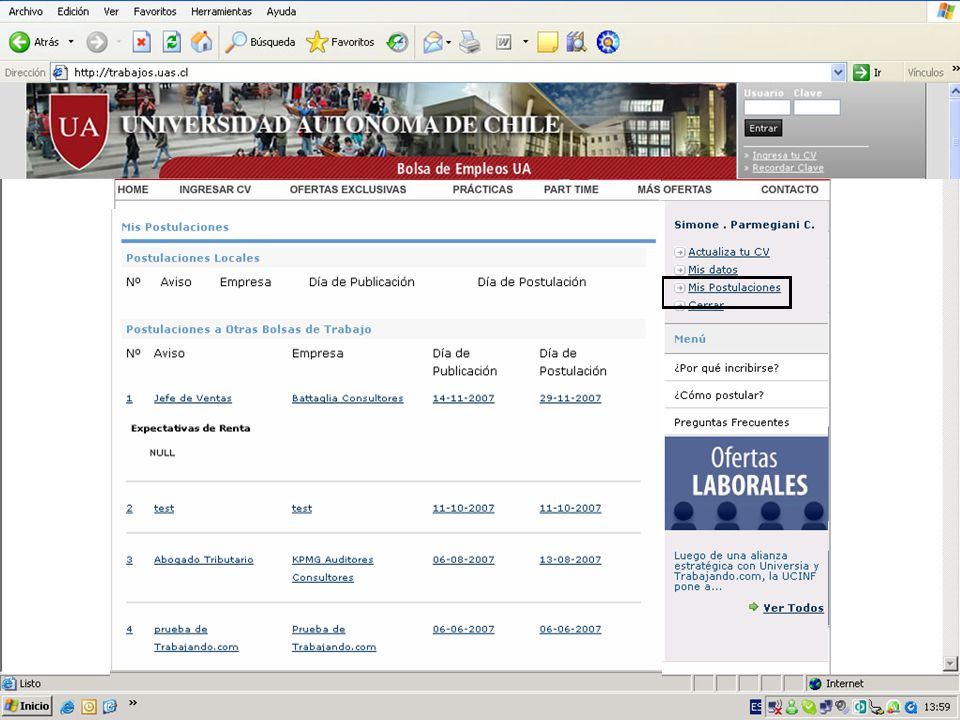Open the Archivo menu
The width and height of the screenshot is (960, 720).
pyautogui.click(x=26, y=11)
